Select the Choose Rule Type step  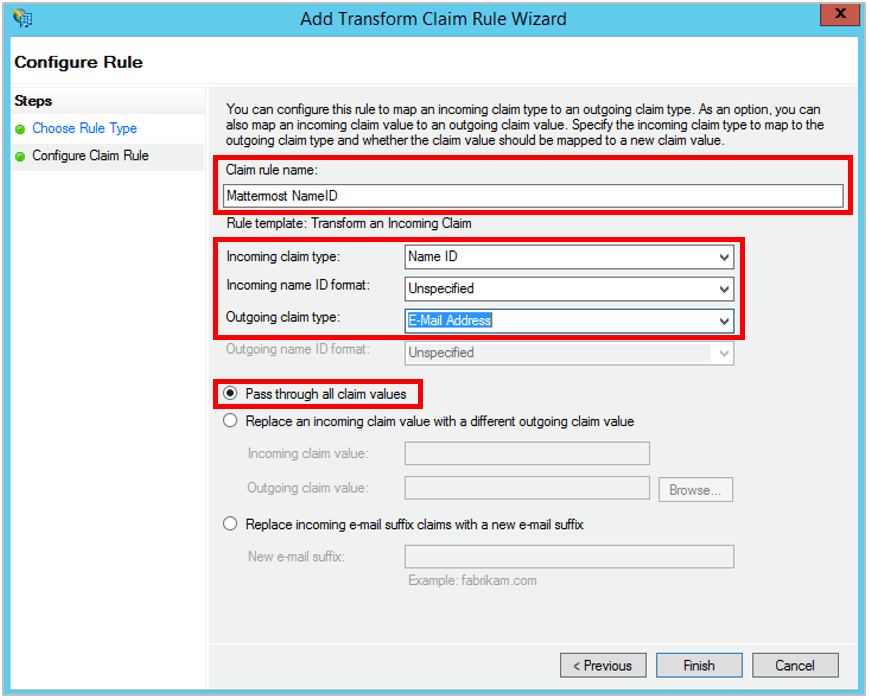tap(84, 128)
